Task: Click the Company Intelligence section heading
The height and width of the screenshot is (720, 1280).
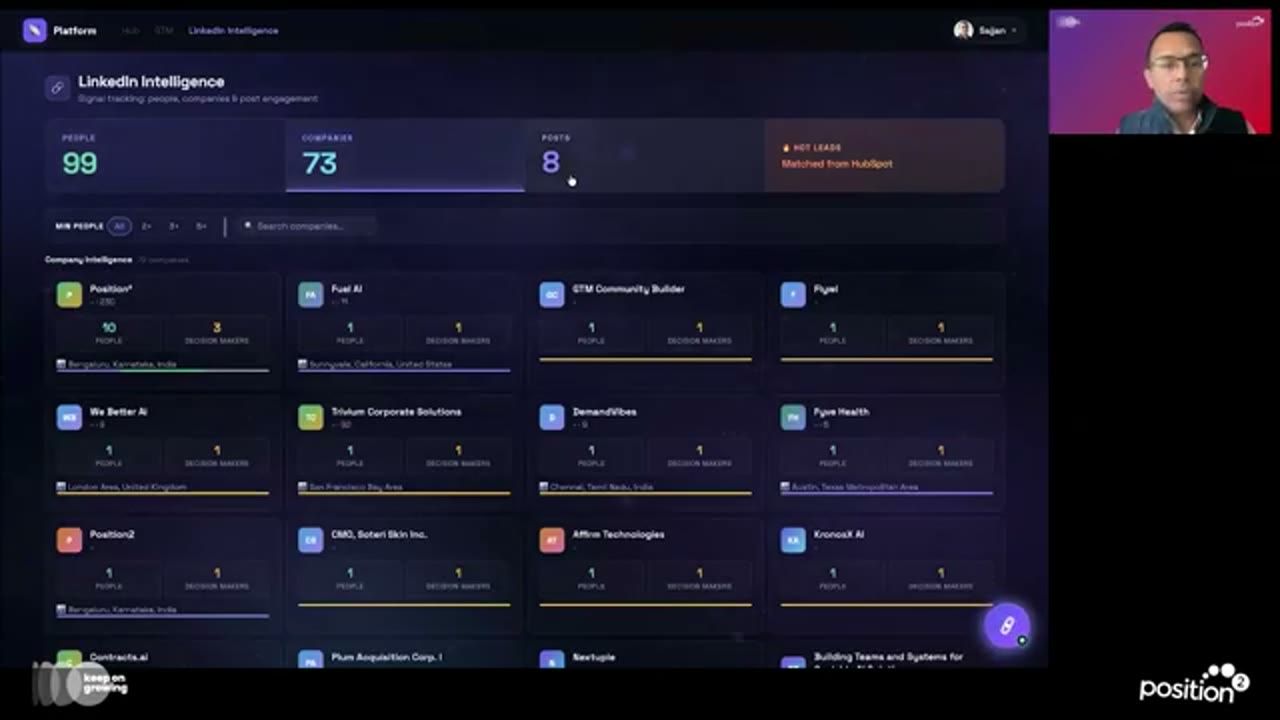Action: click(x=88, y=260)
